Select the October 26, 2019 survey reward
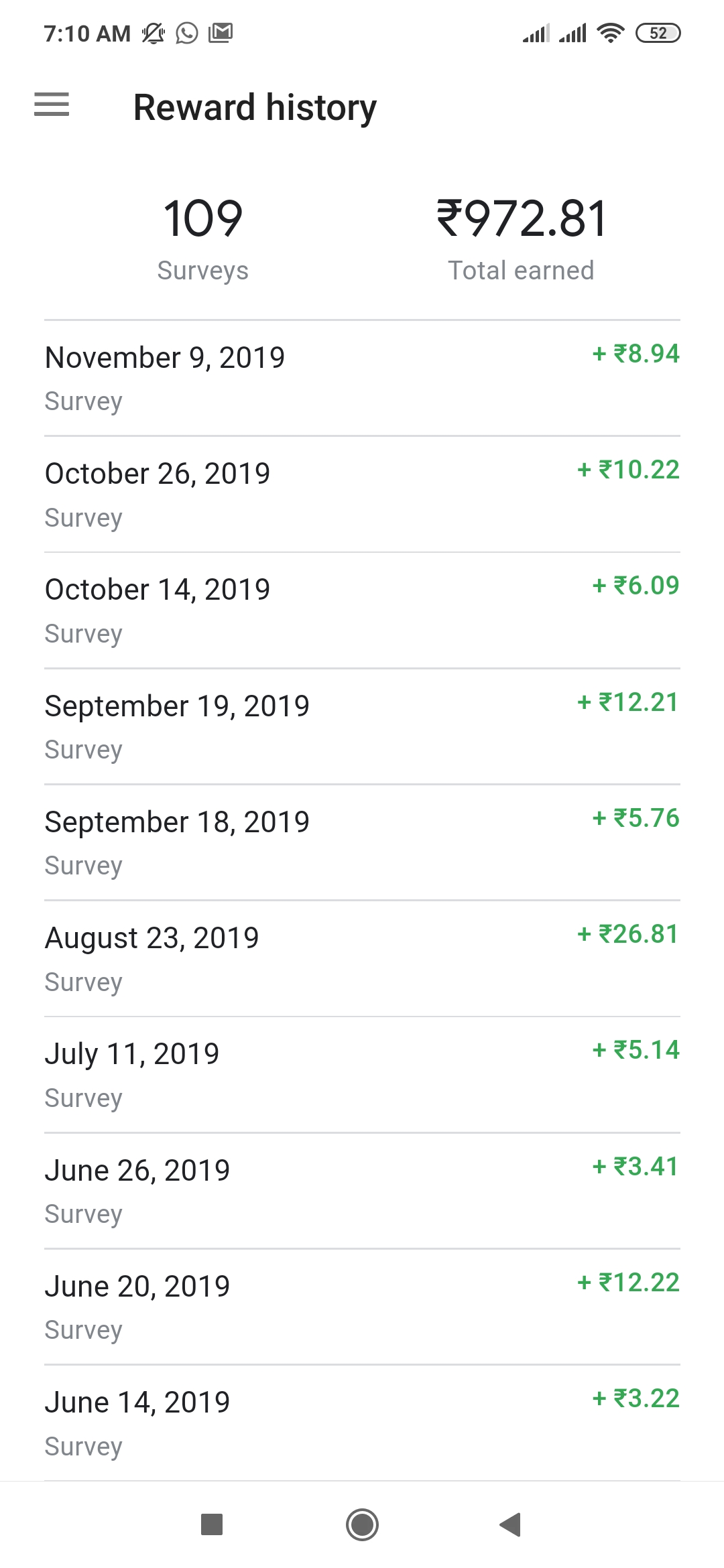 tap(362, 495)
